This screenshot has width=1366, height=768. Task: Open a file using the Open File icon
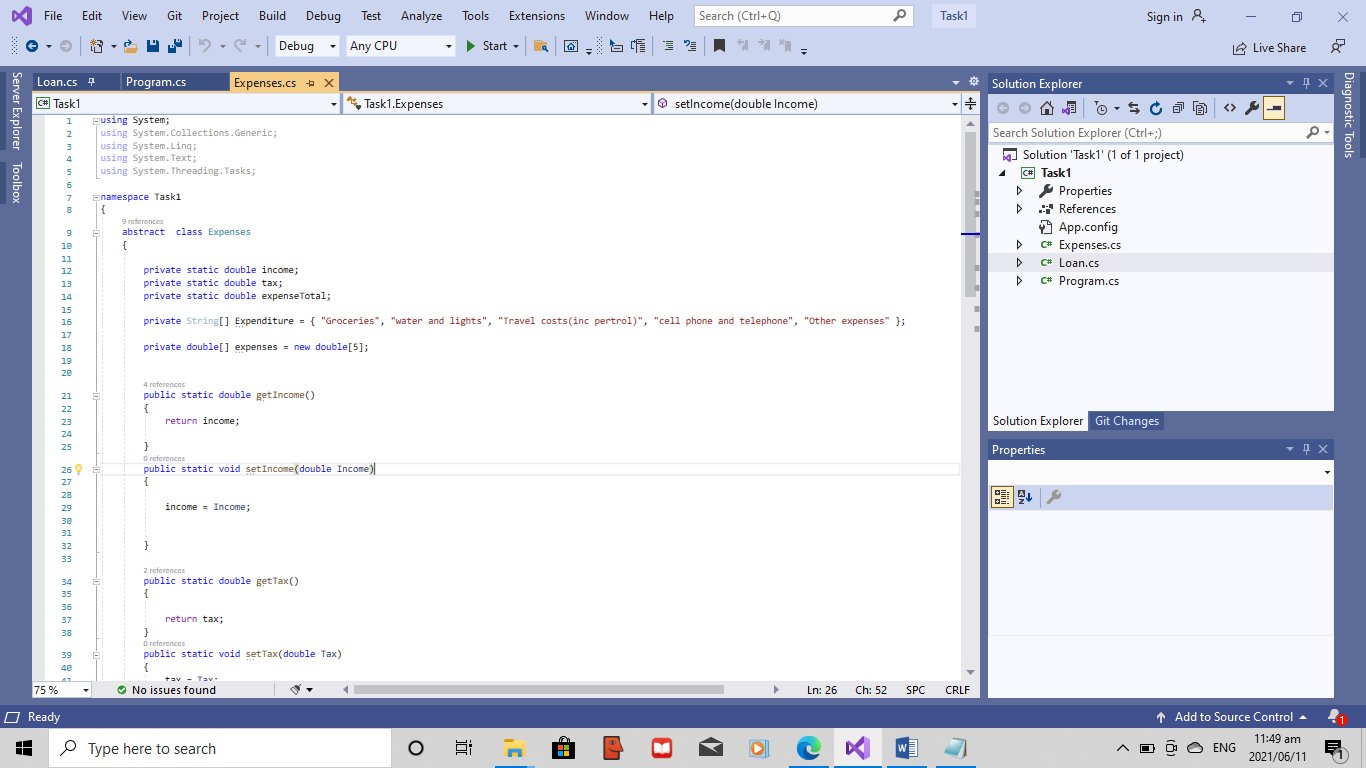tap(130, 46)
